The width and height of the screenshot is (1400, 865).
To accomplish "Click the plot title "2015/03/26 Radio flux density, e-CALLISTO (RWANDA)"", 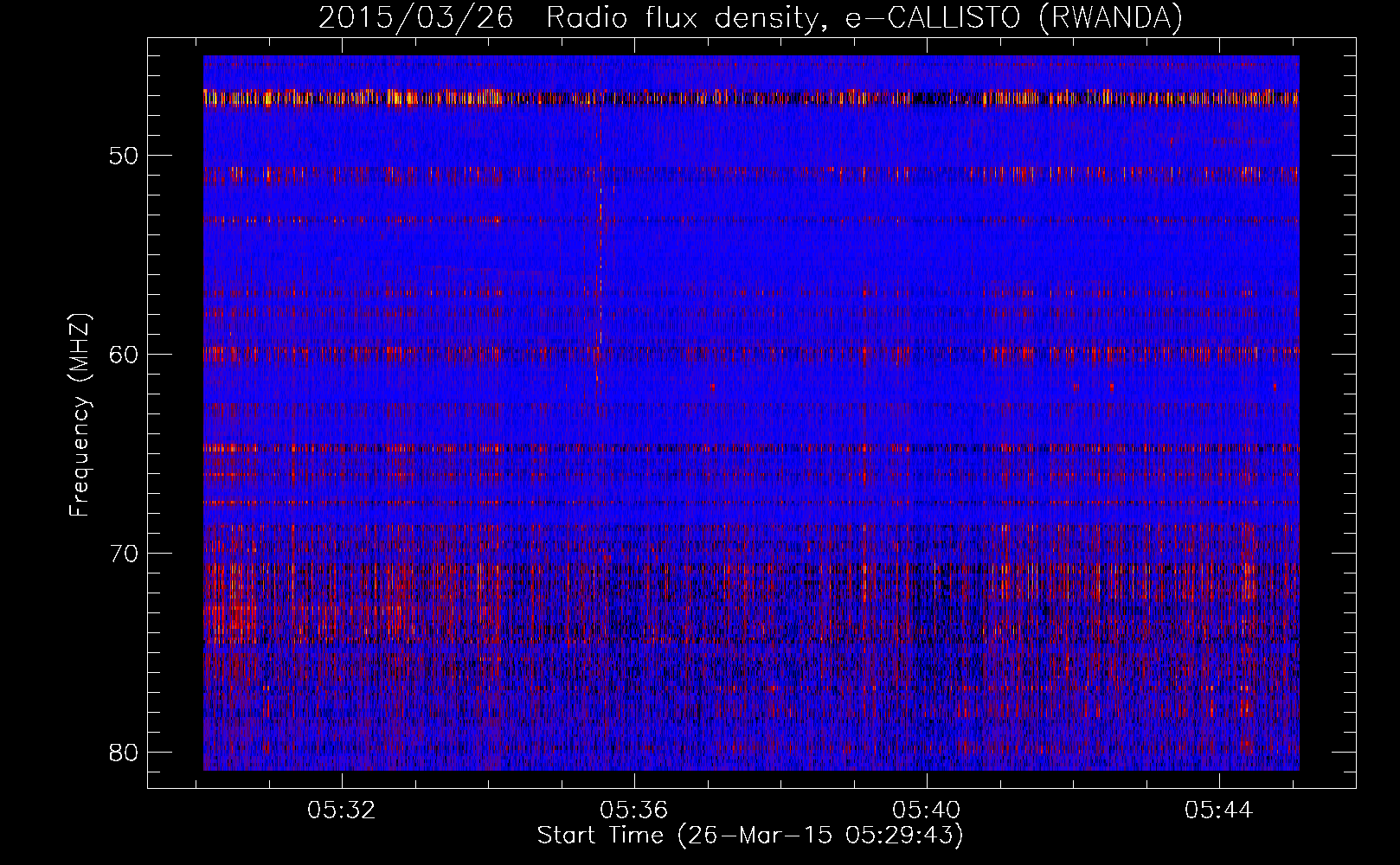I will point(750,18).
